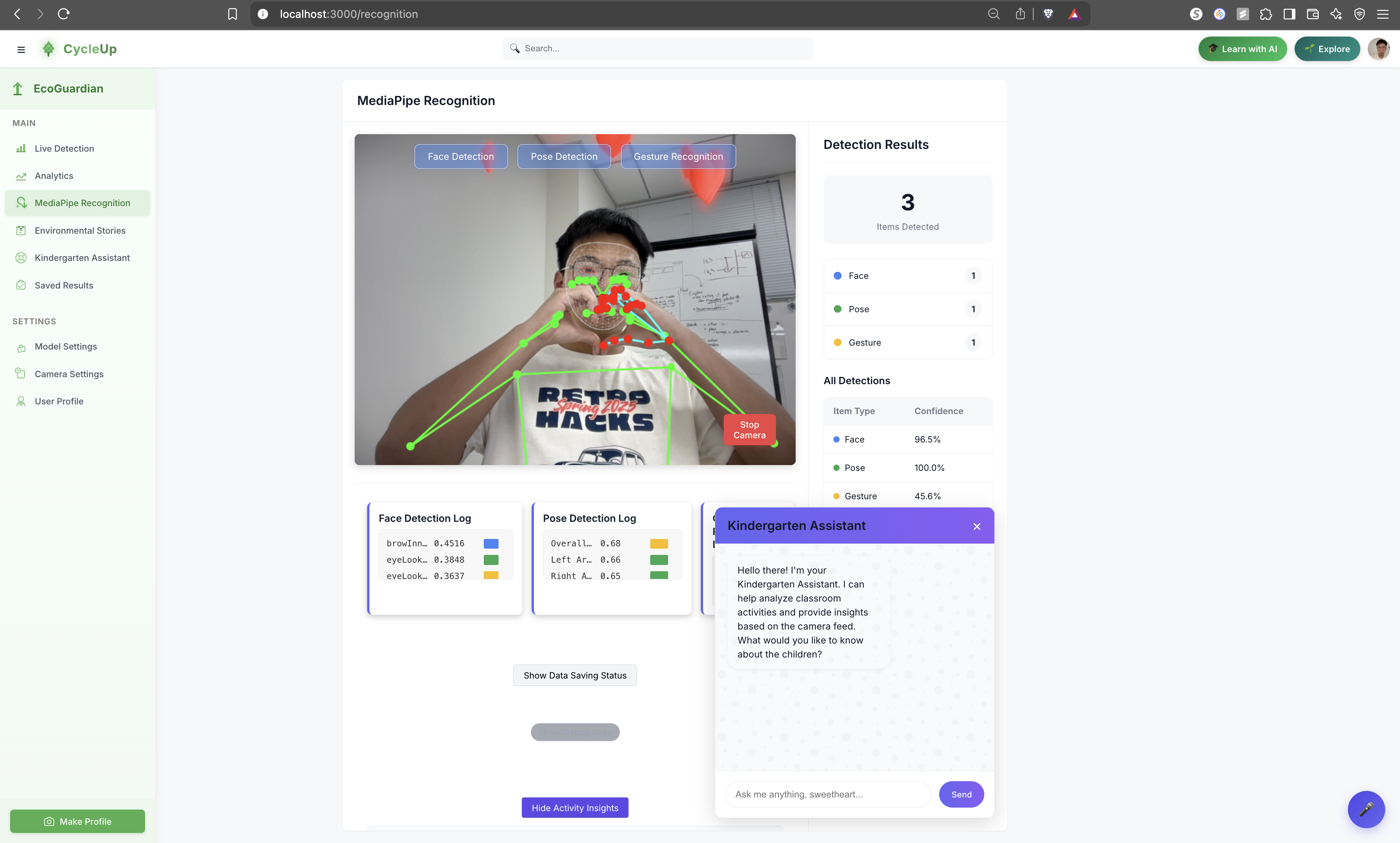Open the user avatar in header
Viewport: 1400px width, 843px height.
(x=1379, y=49)
